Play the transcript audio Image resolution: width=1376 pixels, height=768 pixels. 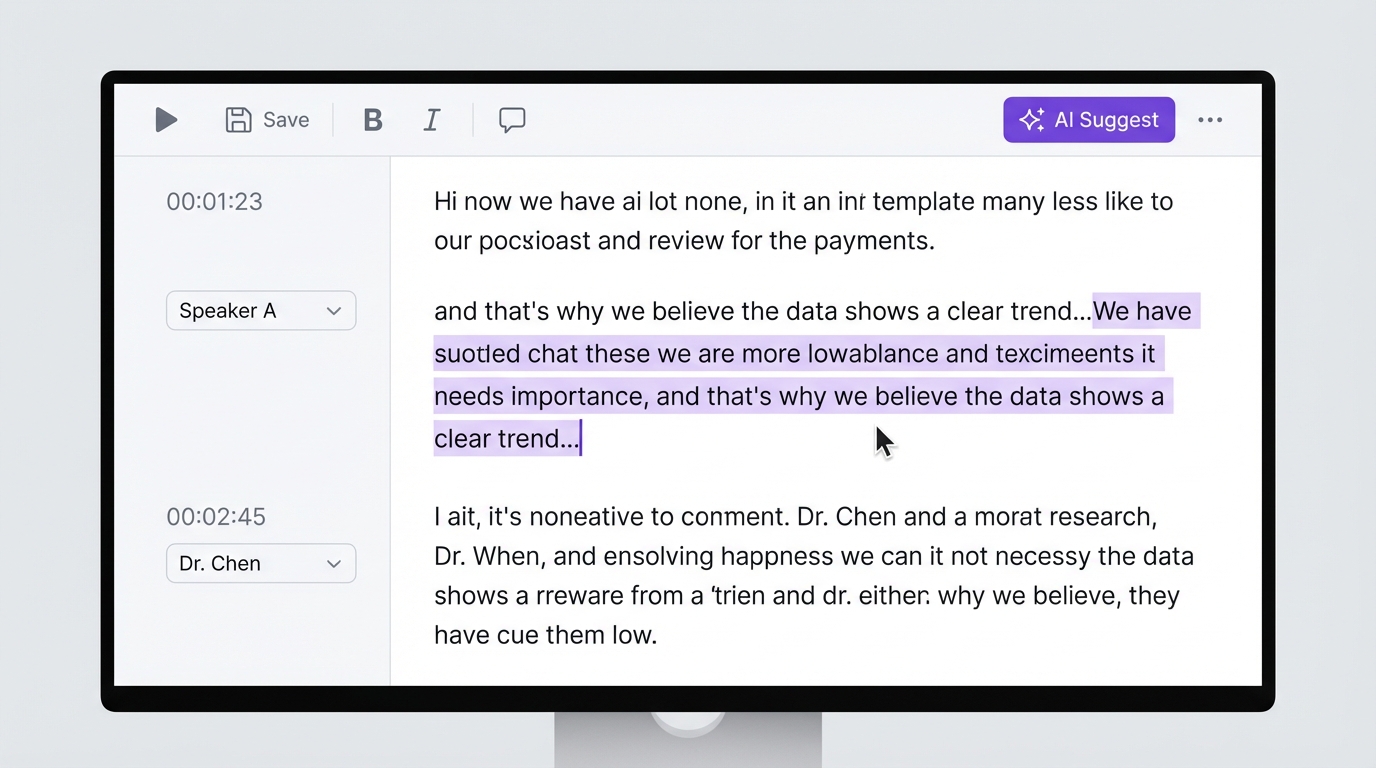pos(166,120)
